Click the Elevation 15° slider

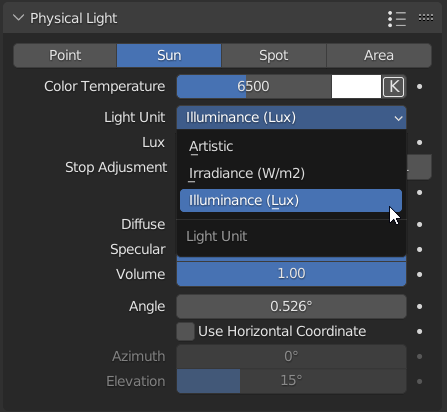(291, 381)
